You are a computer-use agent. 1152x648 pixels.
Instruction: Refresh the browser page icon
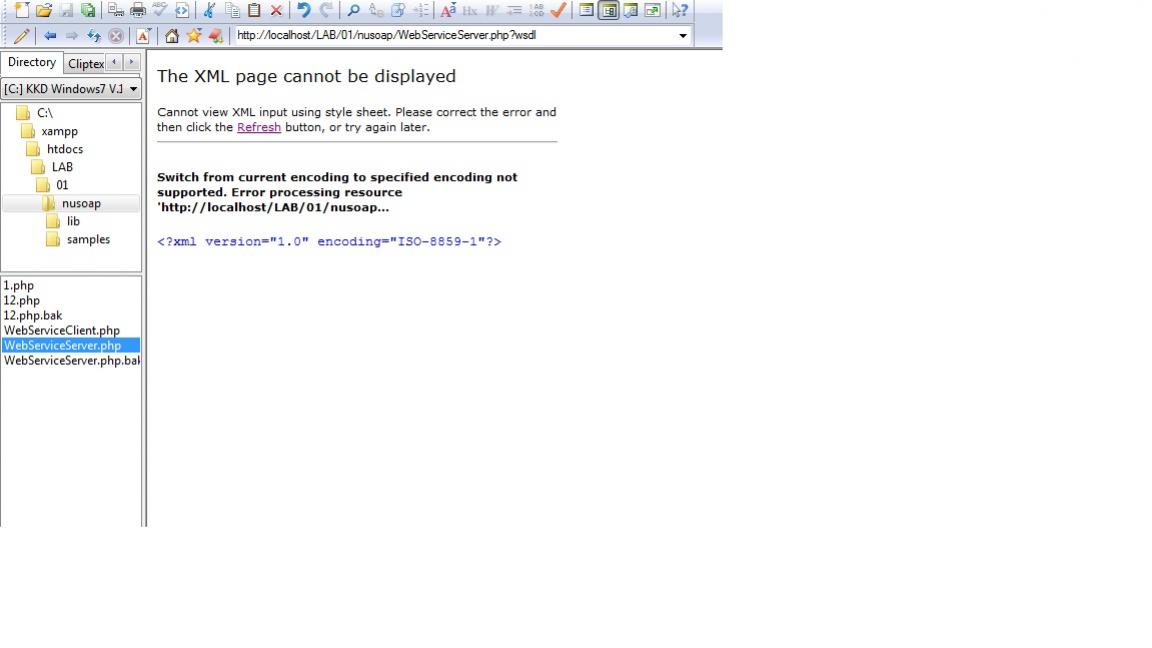93,35
